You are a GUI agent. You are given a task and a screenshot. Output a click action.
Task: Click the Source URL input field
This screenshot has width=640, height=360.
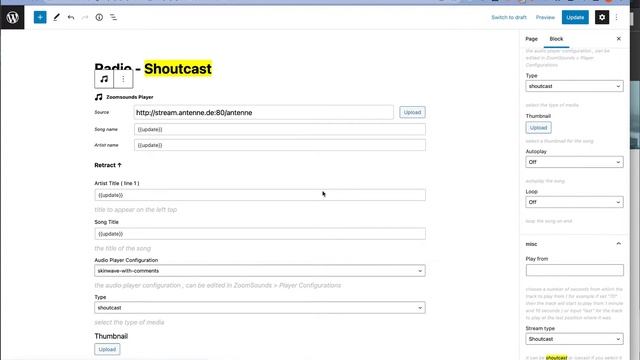pyautogui.click(x=264, y=113)
